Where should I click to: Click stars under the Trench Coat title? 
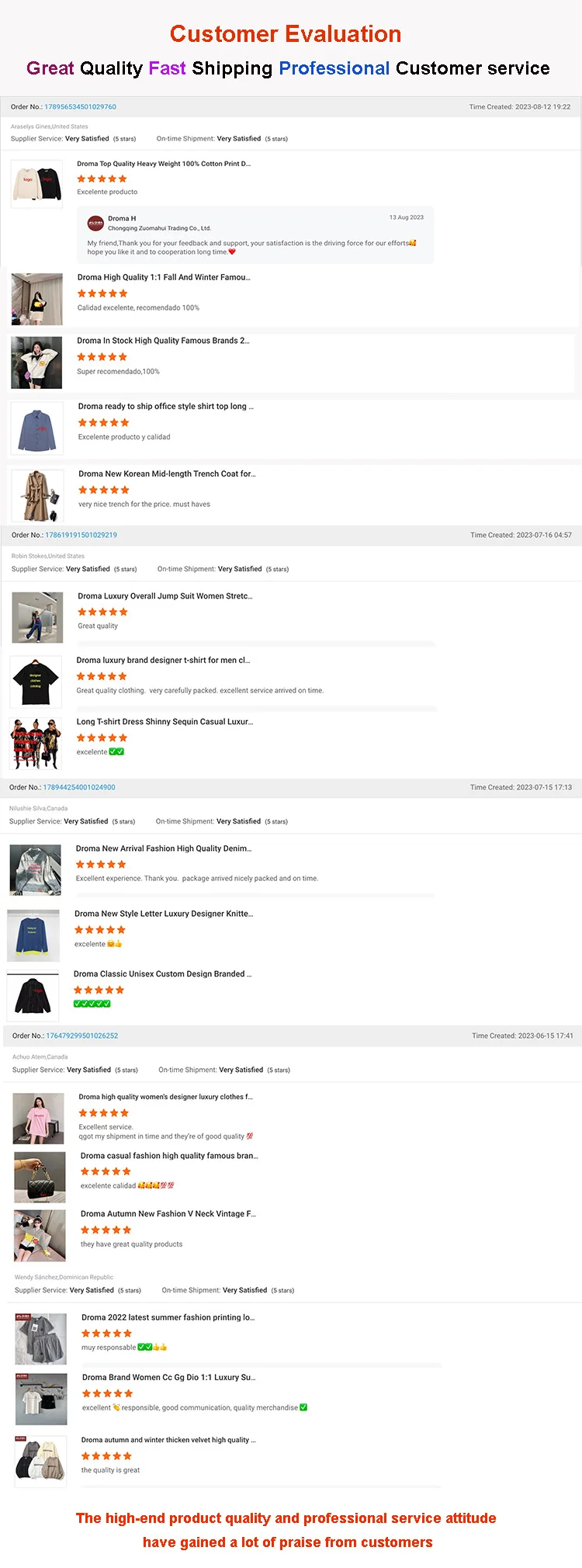104,490
